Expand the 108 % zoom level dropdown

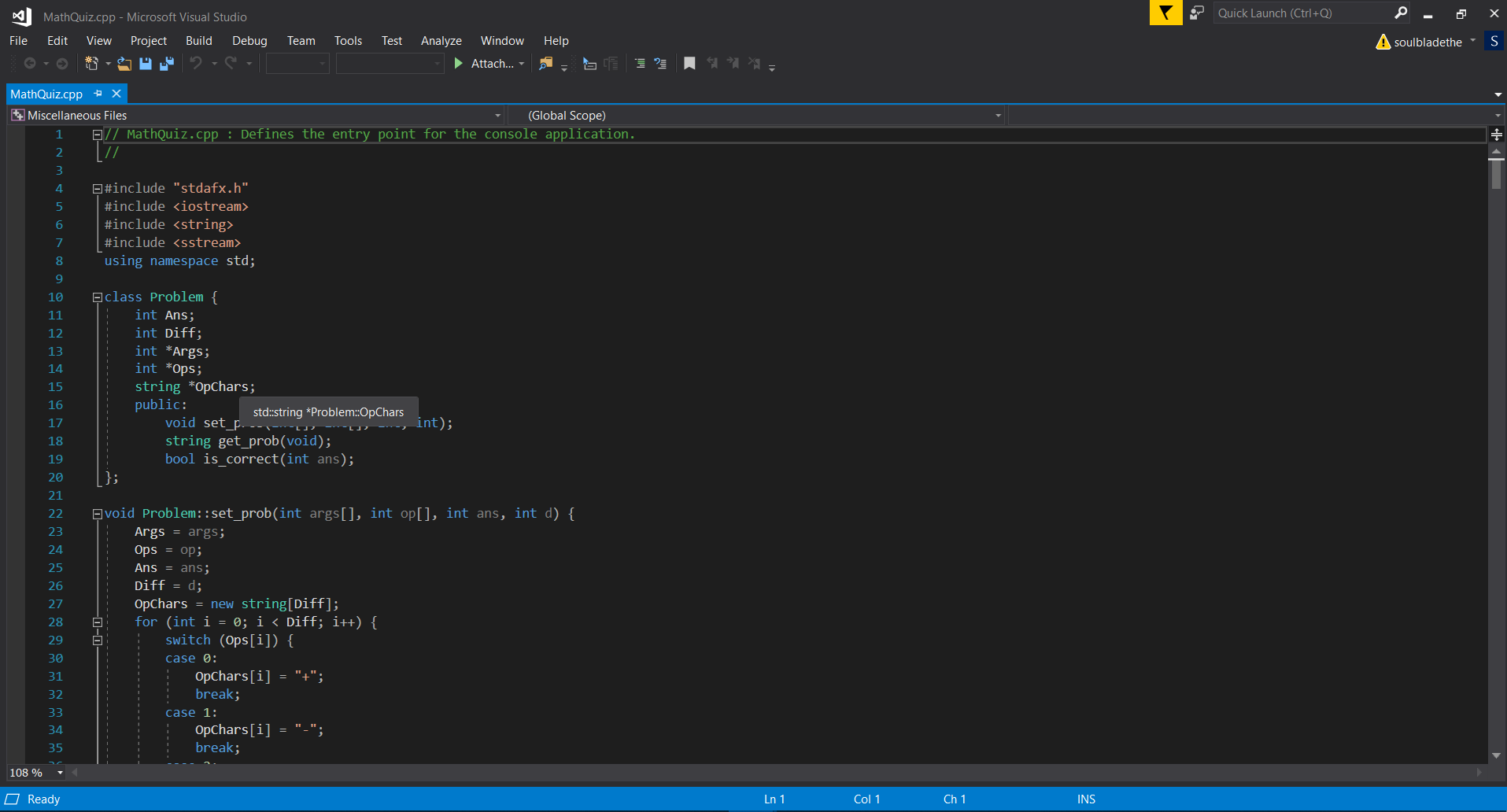(60, 773)
